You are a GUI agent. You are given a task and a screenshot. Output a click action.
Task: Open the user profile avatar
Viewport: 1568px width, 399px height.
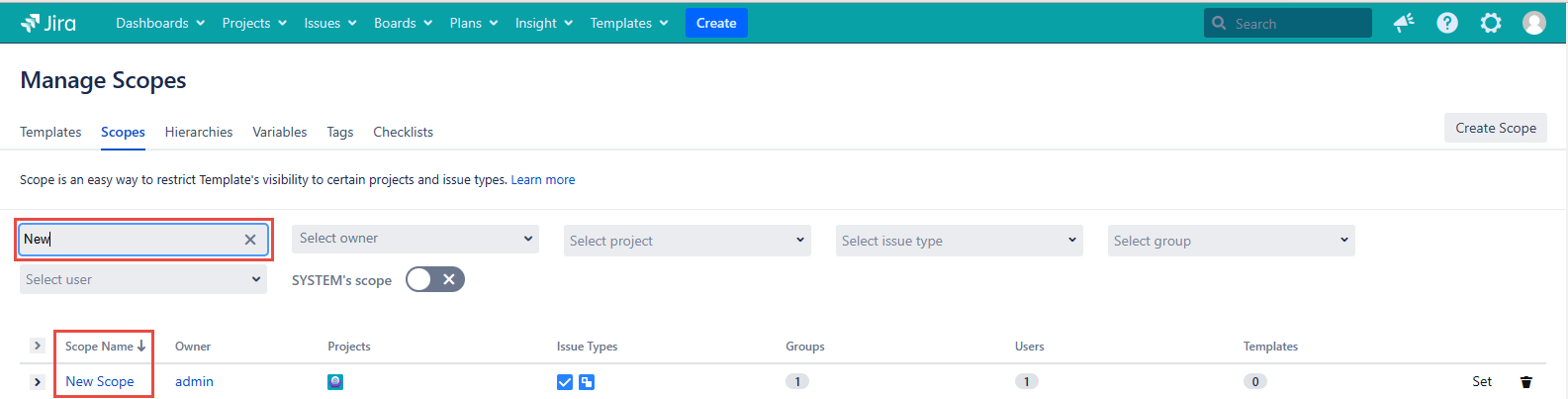tap(1534, 23)
